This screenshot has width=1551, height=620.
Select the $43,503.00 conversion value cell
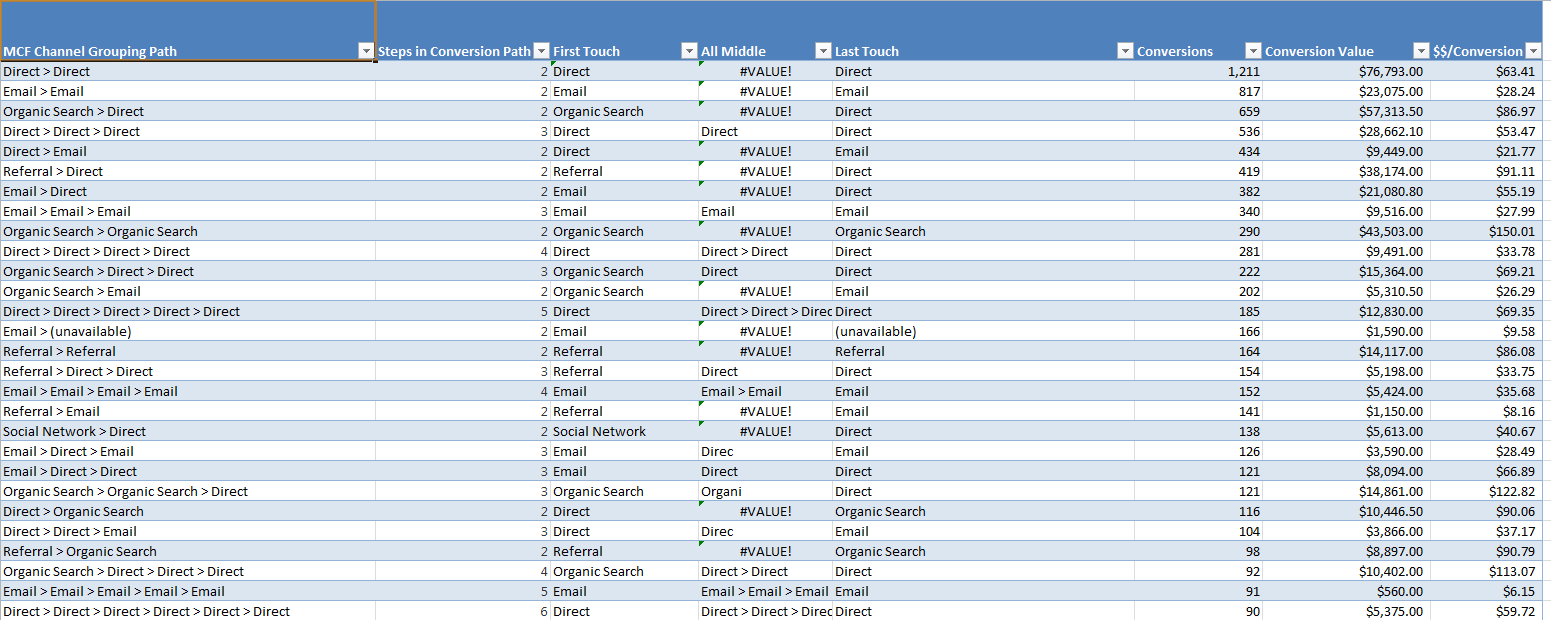pos(1346,231)
